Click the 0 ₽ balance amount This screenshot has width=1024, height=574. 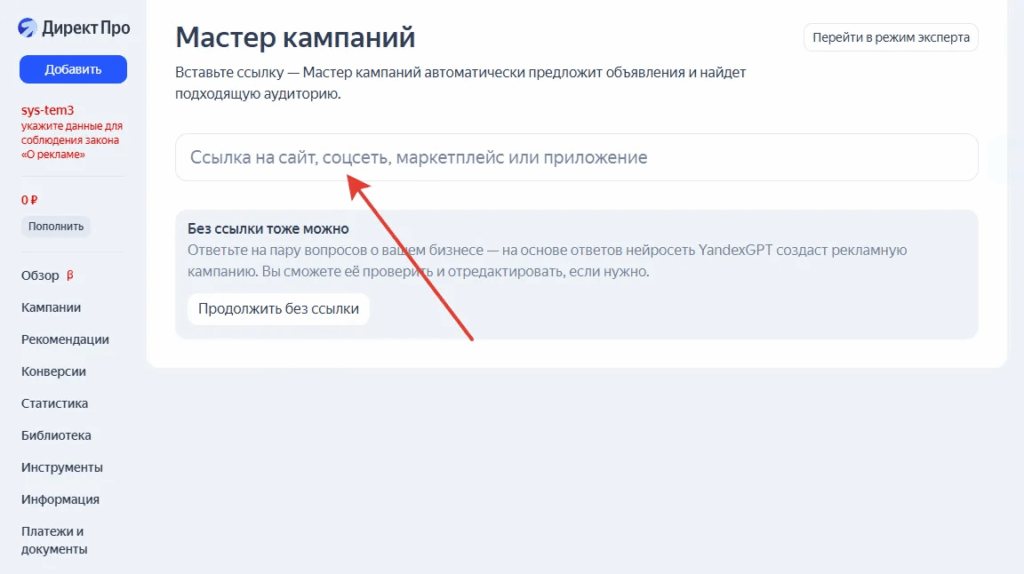(x=29, y=200)
